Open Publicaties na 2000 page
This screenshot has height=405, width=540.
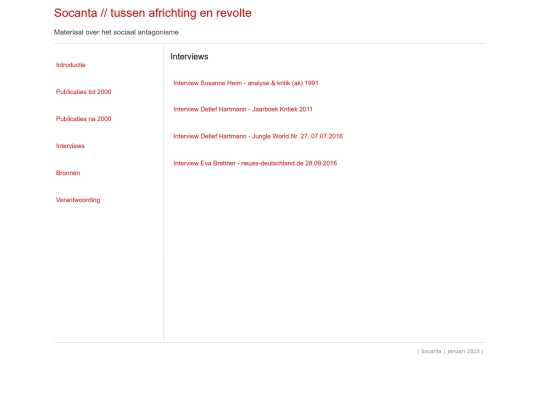pos(83,119)
